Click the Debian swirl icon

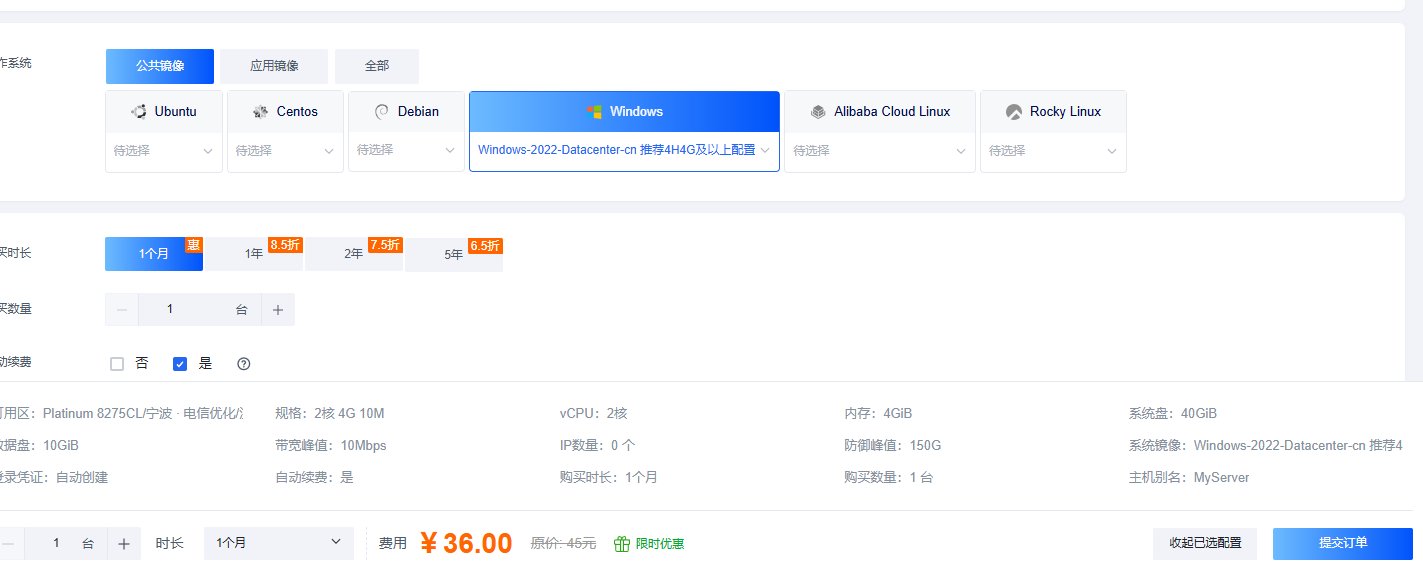[382, 112]
